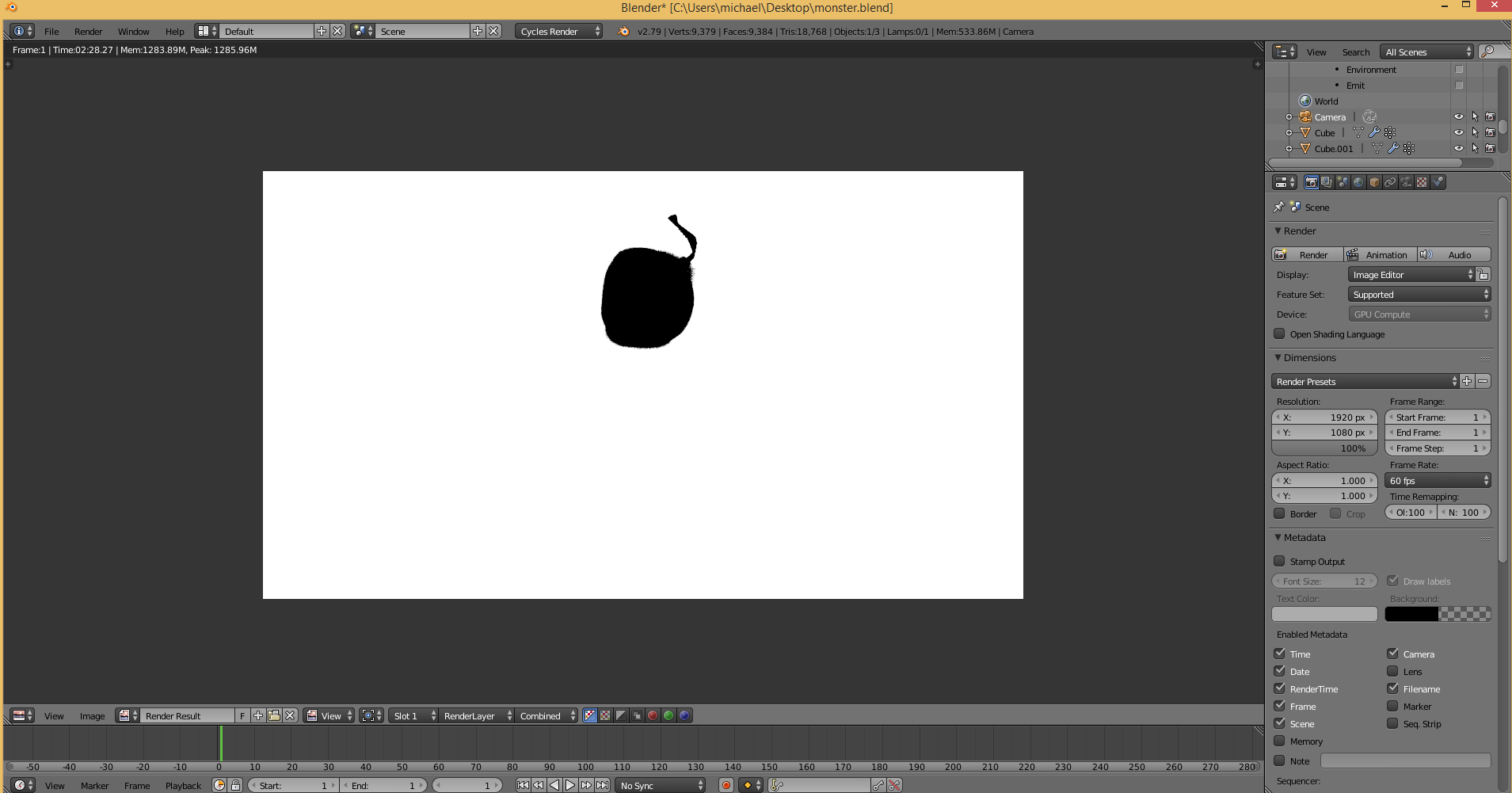The width and height of the screenshot is (1512, 793).
Task: Click the Animation render button
Action: tap(1381, 254)
